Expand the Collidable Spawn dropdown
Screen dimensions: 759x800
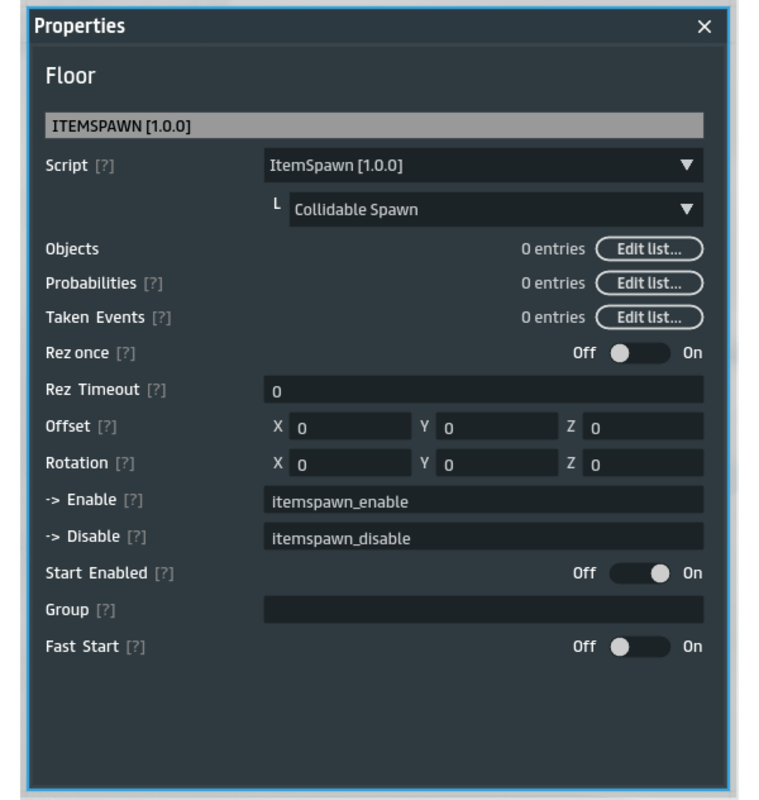click(495, 210)
